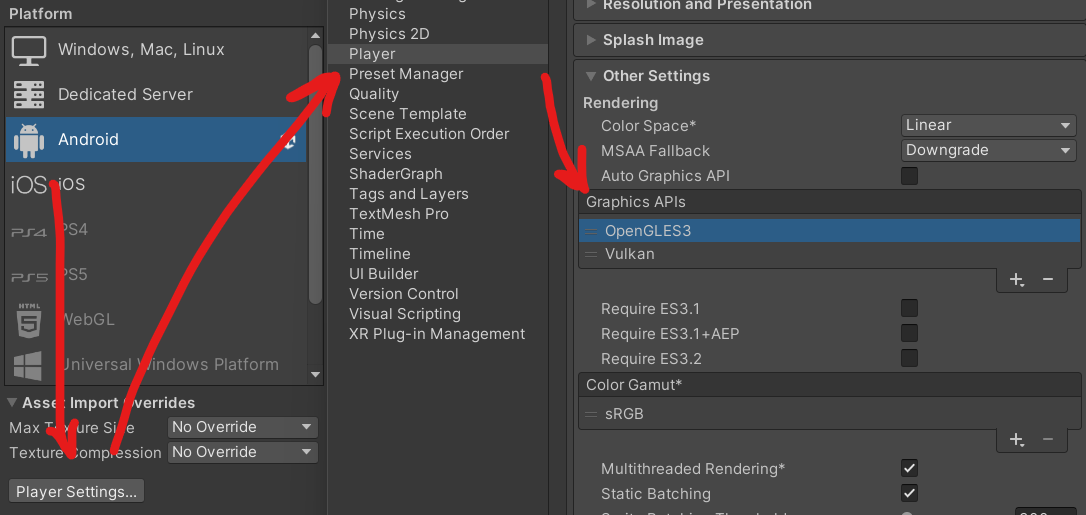Viewport: 1086px width, 515px height.
Task: Click the Color Gamut minus button
Action: [1047, 440]
